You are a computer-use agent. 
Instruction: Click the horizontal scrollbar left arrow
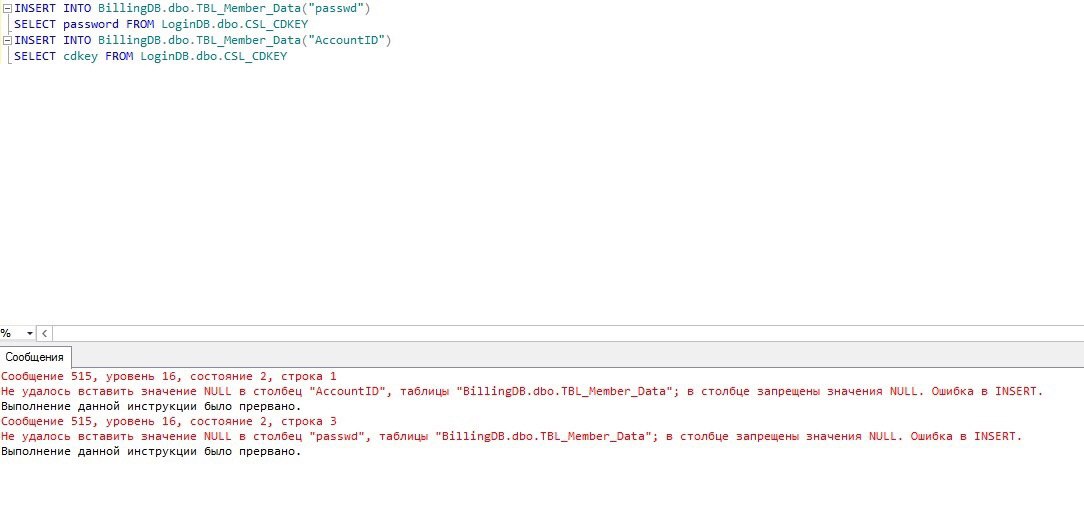coord(45,333)
